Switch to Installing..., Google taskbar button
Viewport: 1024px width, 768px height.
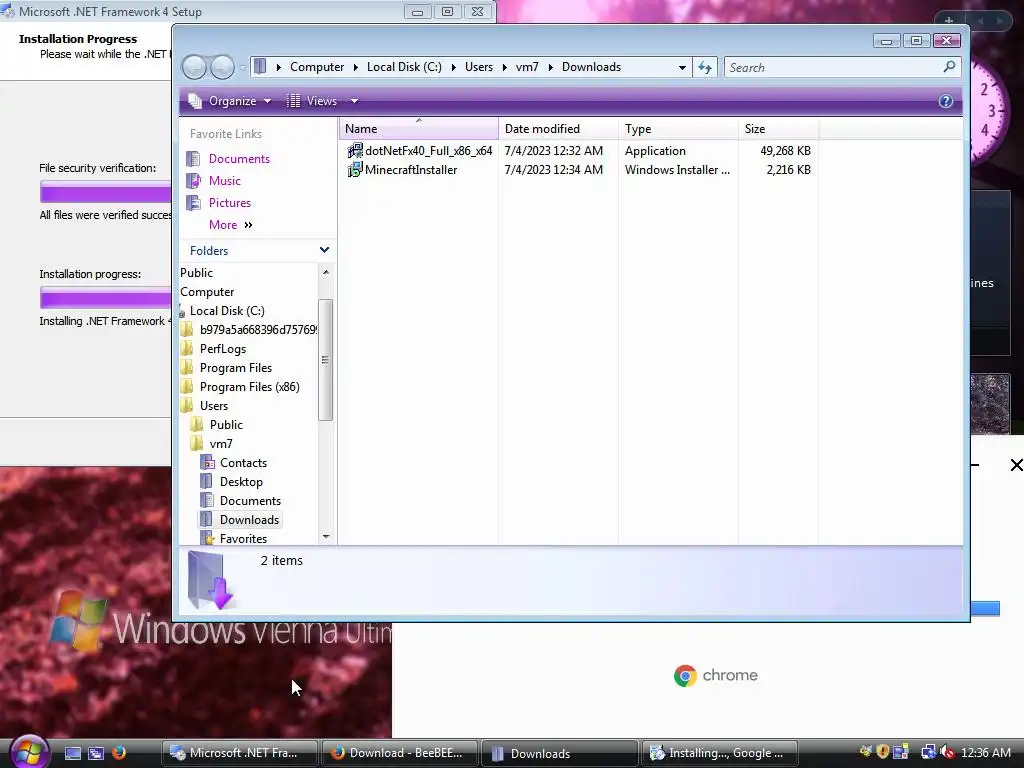(x=720, y=753)
